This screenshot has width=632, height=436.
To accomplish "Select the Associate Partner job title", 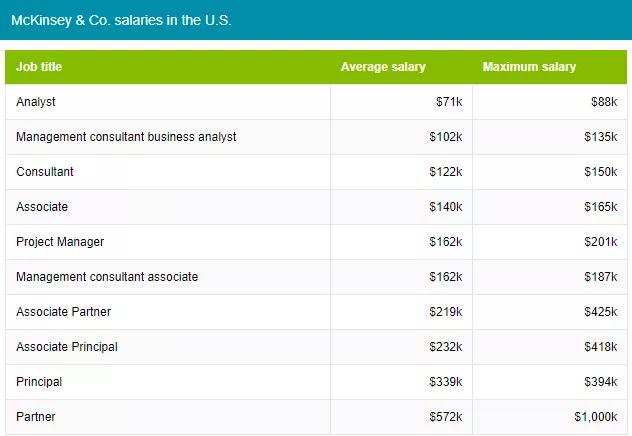I will (x=63, y=312).
